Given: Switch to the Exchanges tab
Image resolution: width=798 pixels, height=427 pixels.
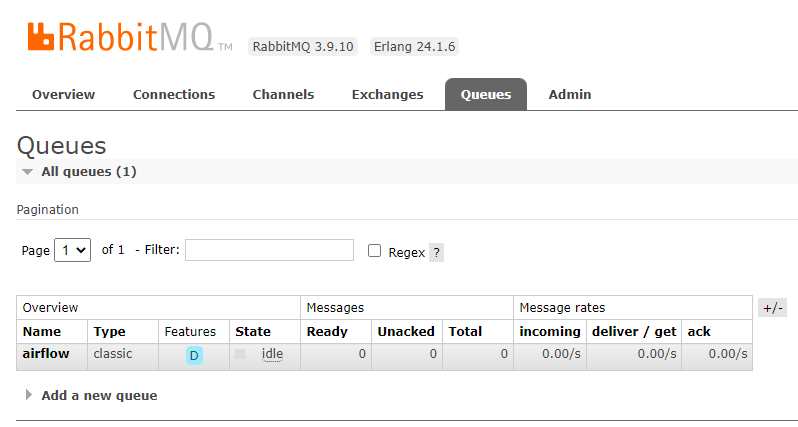Looking at the screenshot, I should [x=387, y=95].
